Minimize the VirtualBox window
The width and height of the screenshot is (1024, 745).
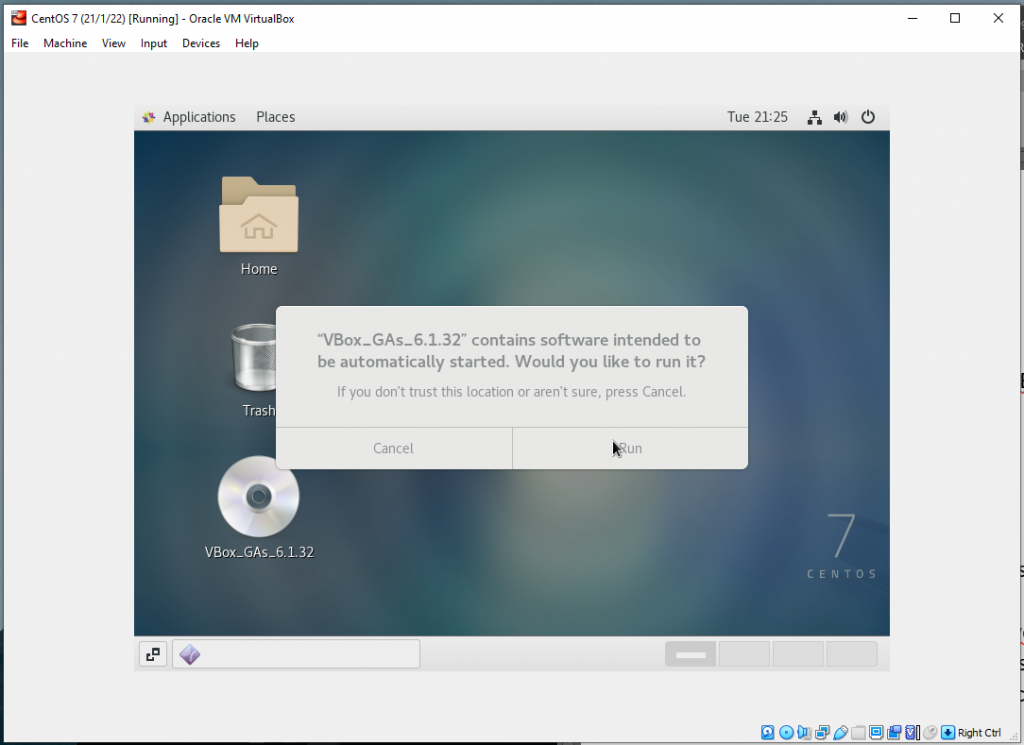912,18
